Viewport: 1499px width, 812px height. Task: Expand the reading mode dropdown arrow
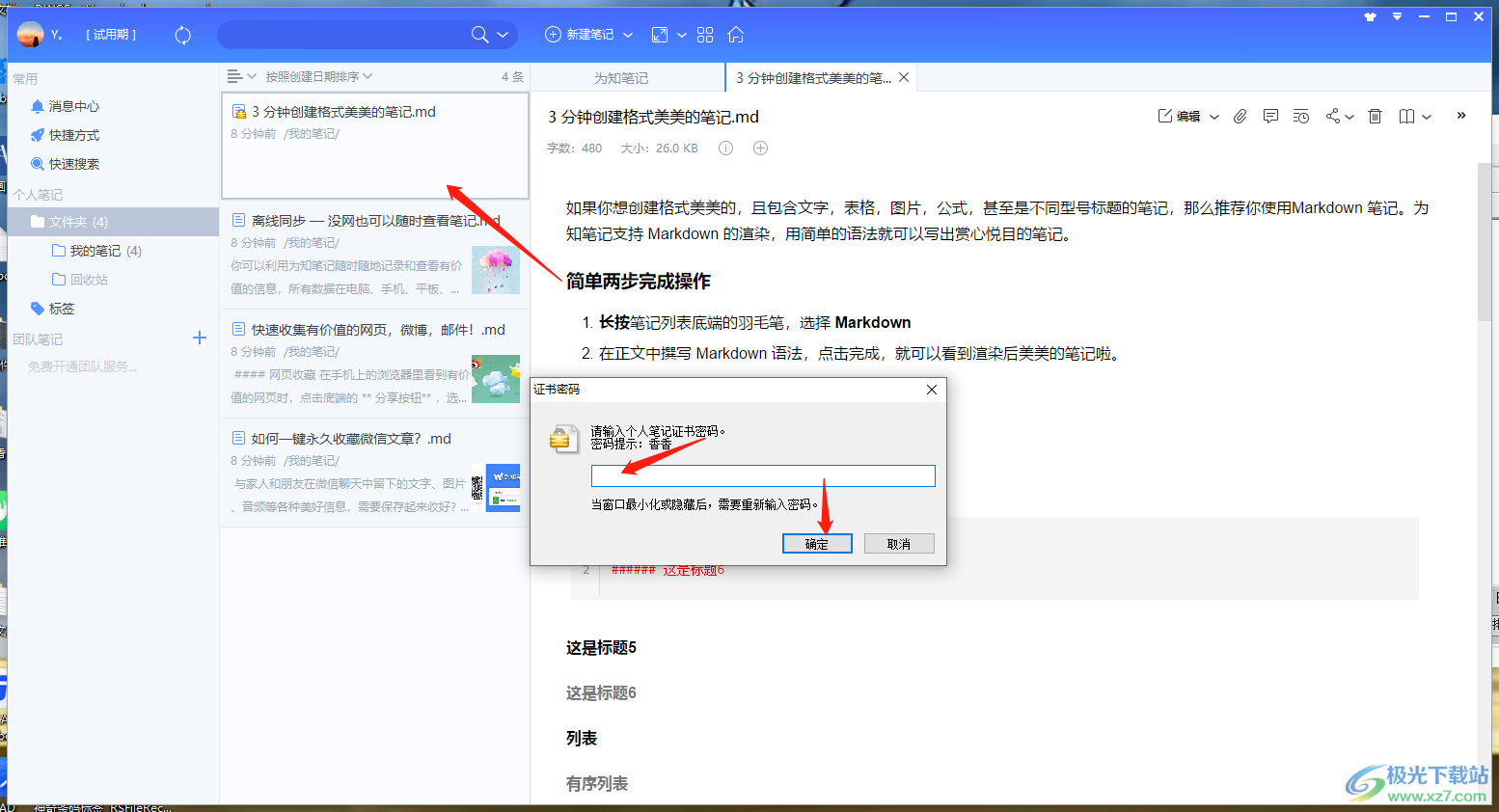[x=1427, y=117]
